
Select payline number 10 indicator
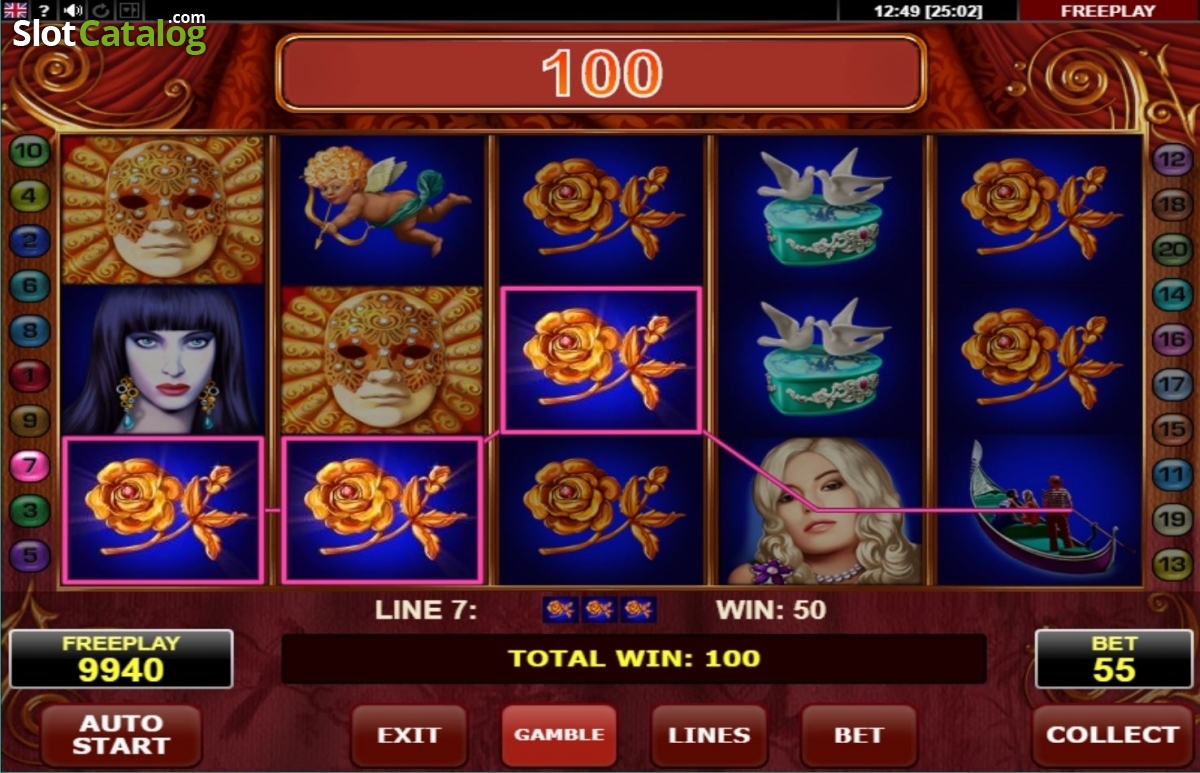[29, 152]
